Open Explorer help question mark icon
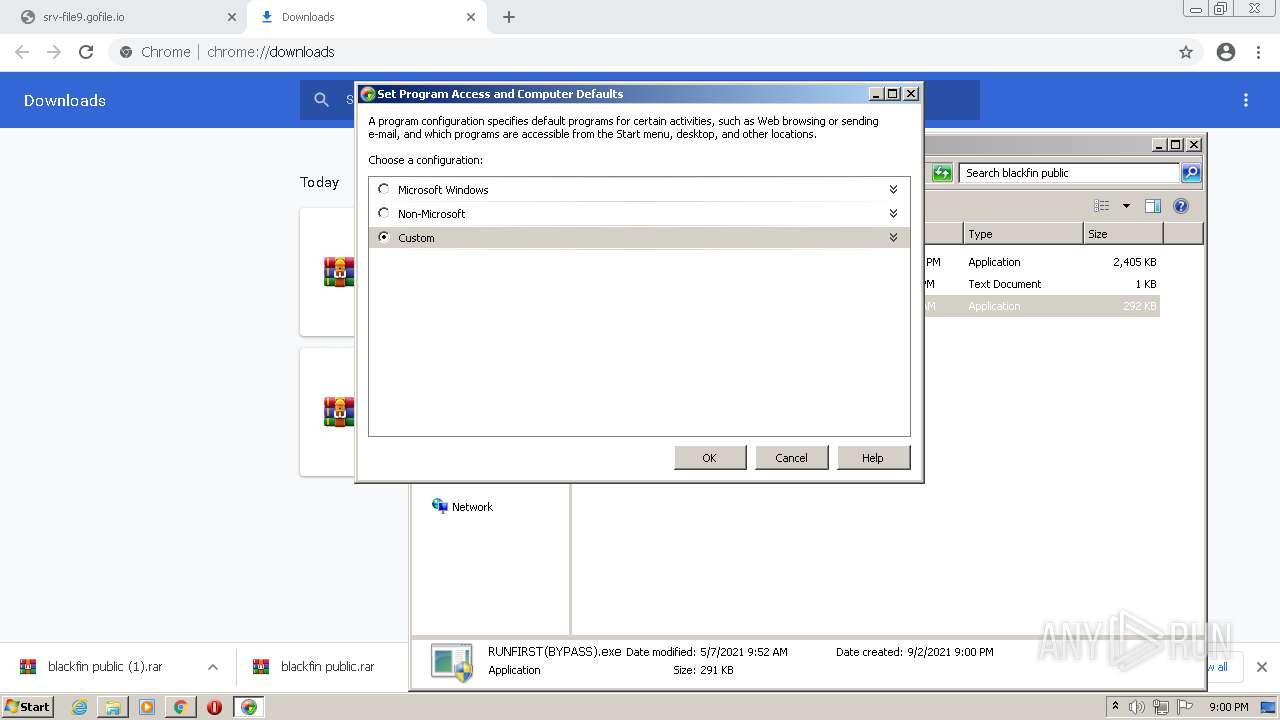The image size is (1280, 720). 1181,206
